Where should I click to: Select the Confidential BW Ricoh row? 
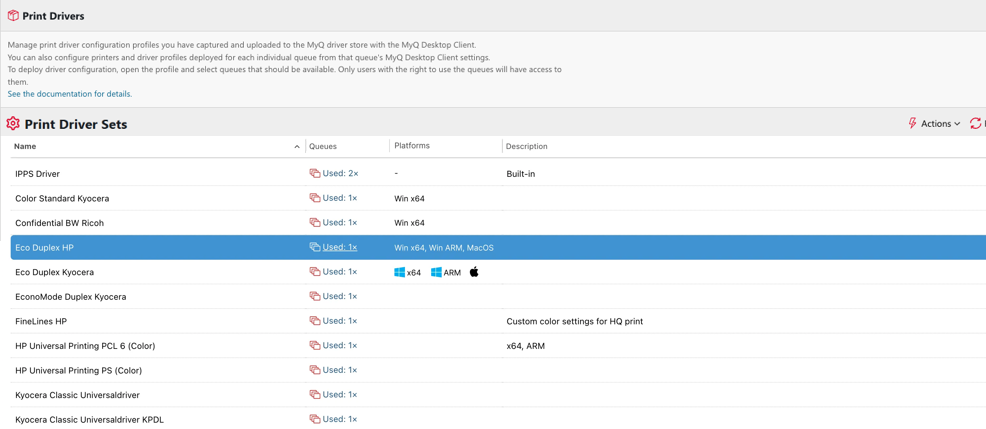coord(60,223)
